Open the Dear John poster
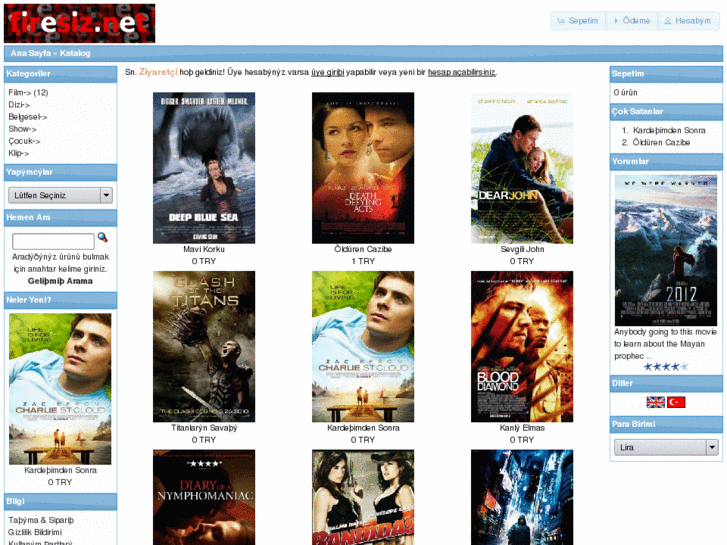 [522, 168]
